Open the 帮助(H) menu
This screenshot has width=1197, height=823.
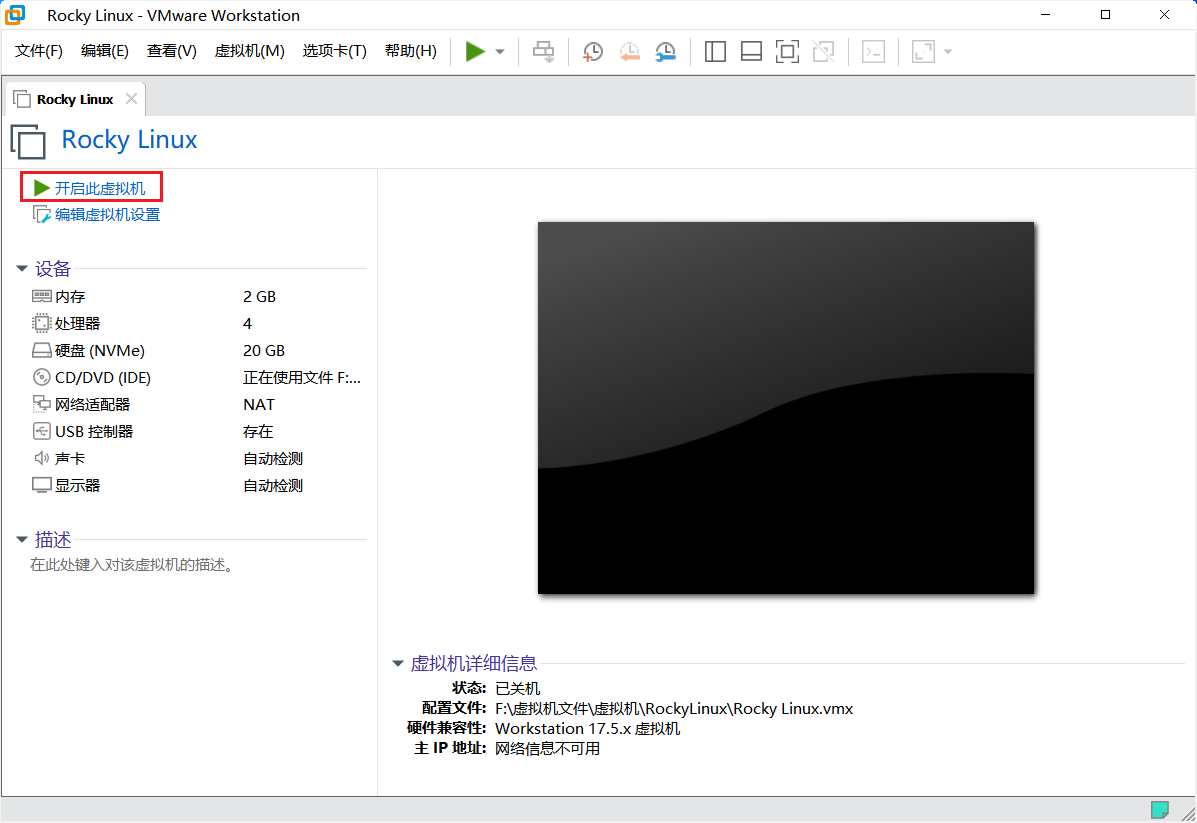(410, 51)
